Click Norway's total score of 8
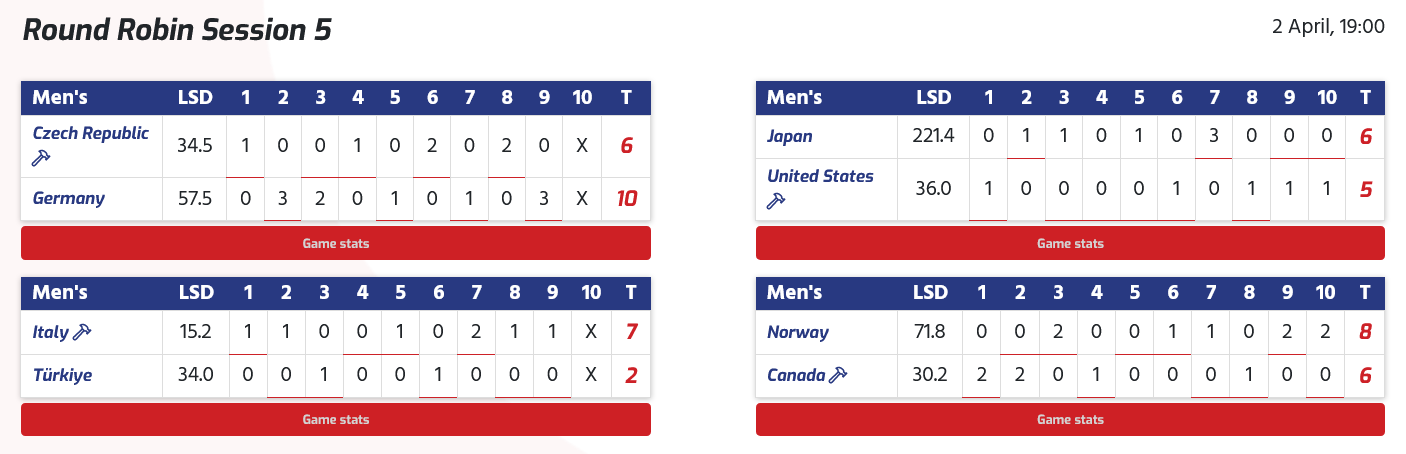1406x454 pixels. (1365, 332)
